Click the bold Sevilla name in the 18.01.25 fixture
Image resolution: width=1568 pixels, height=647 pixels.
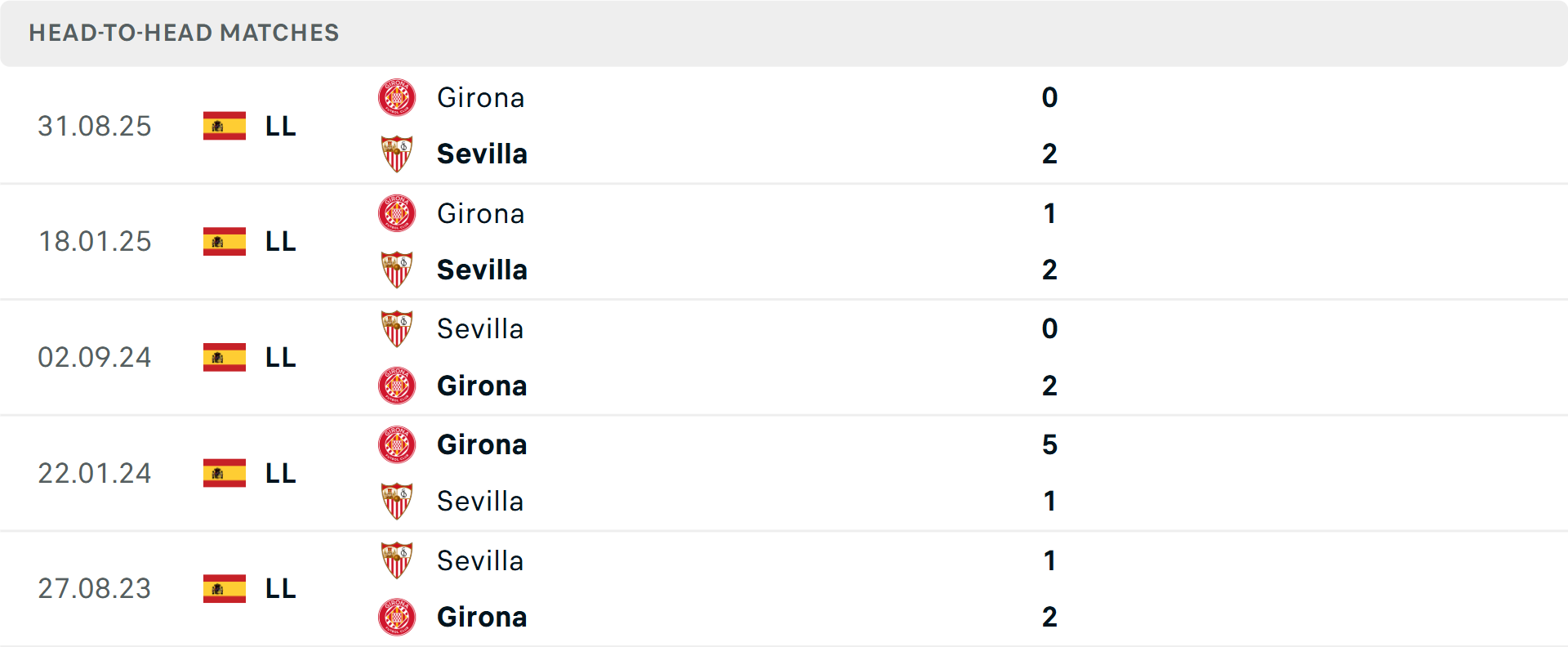pyautogui.click(x=482, y=270)
